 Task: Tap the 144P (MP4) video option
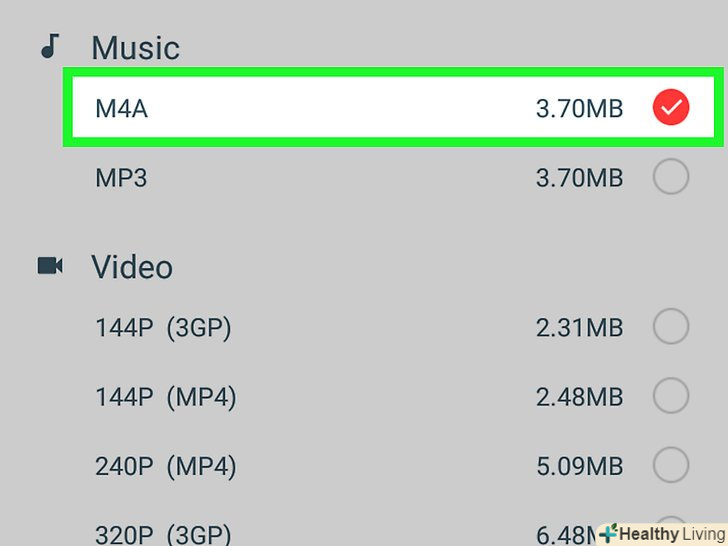166,397
